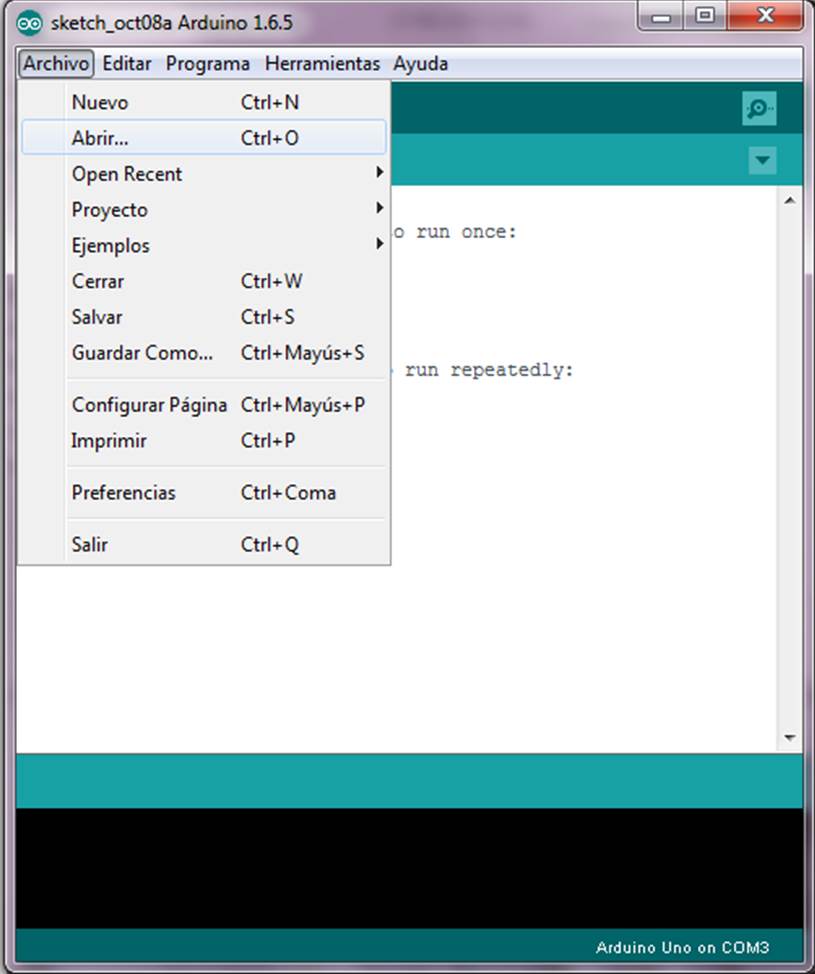Close the Arduino window
Viewport: 815px width, 974px height.
765,16
